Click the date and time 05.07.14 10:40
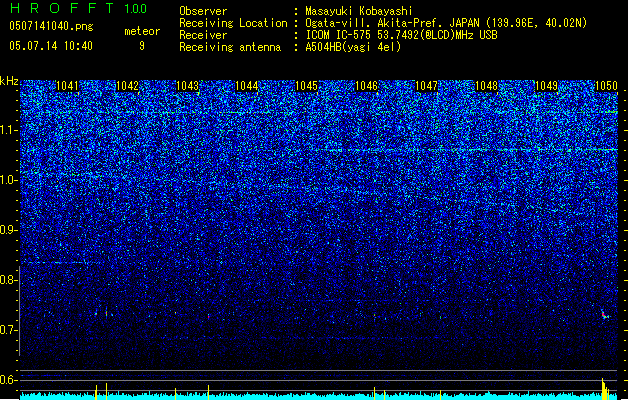629x400 pixels. click(x=51, y=46)
